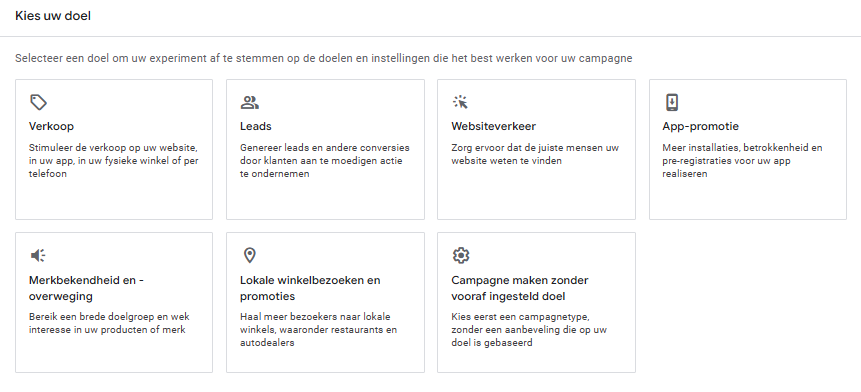
Task: Click the Verkoop description about stimulating sales
Action: point(114,161)
